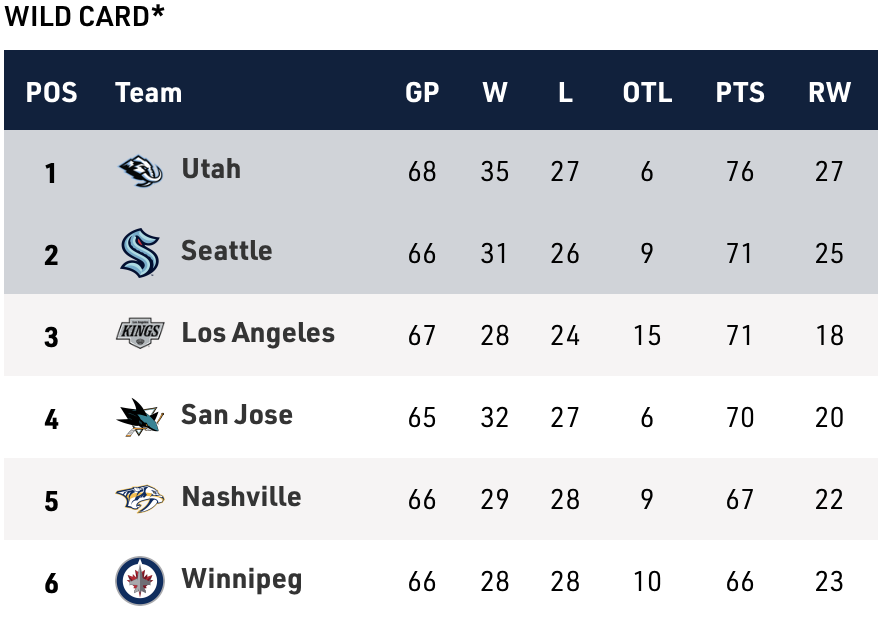
Task: Click the POS column header
Action: tap(51, 93)
